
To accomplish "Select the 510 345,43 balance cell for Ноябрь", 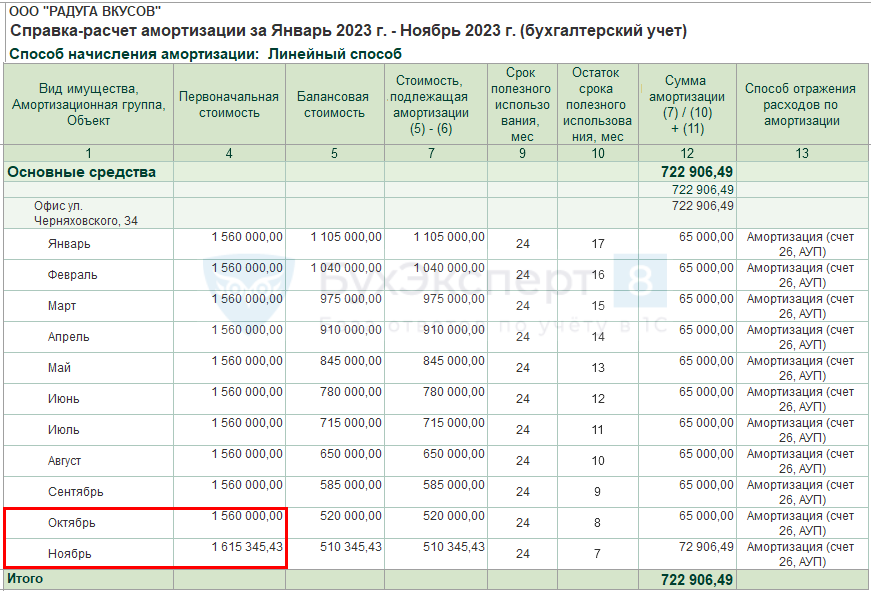I will click(x=345, y=547).
